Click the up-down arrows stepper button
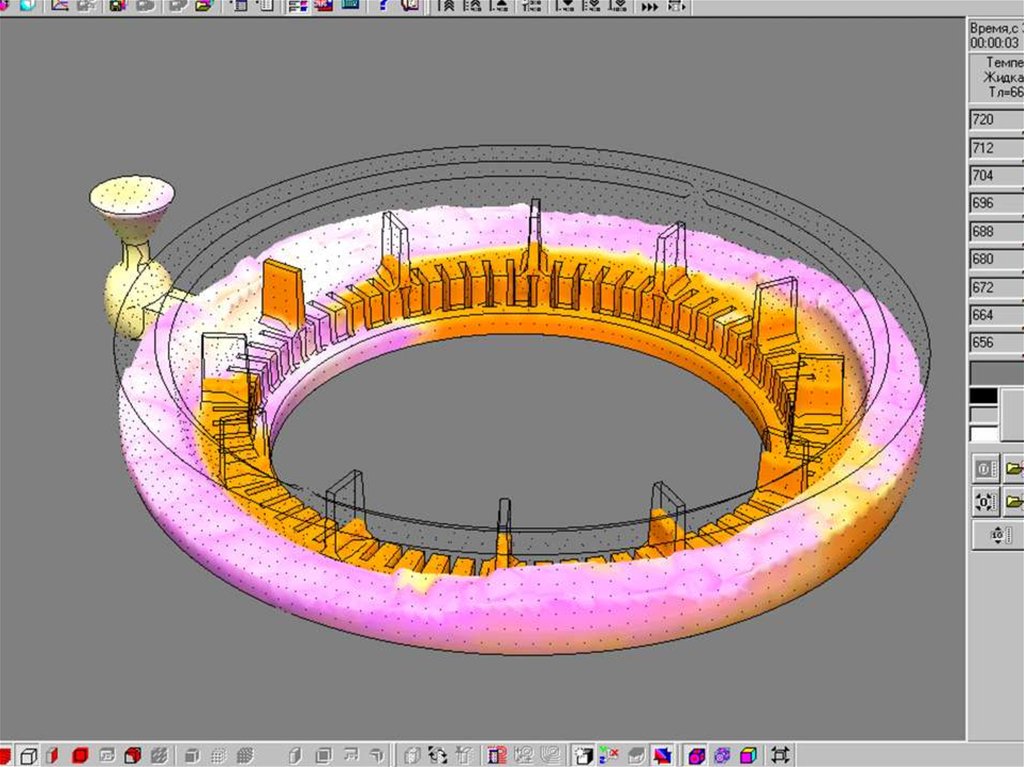The image size is (1024, 767). [998, 536]
